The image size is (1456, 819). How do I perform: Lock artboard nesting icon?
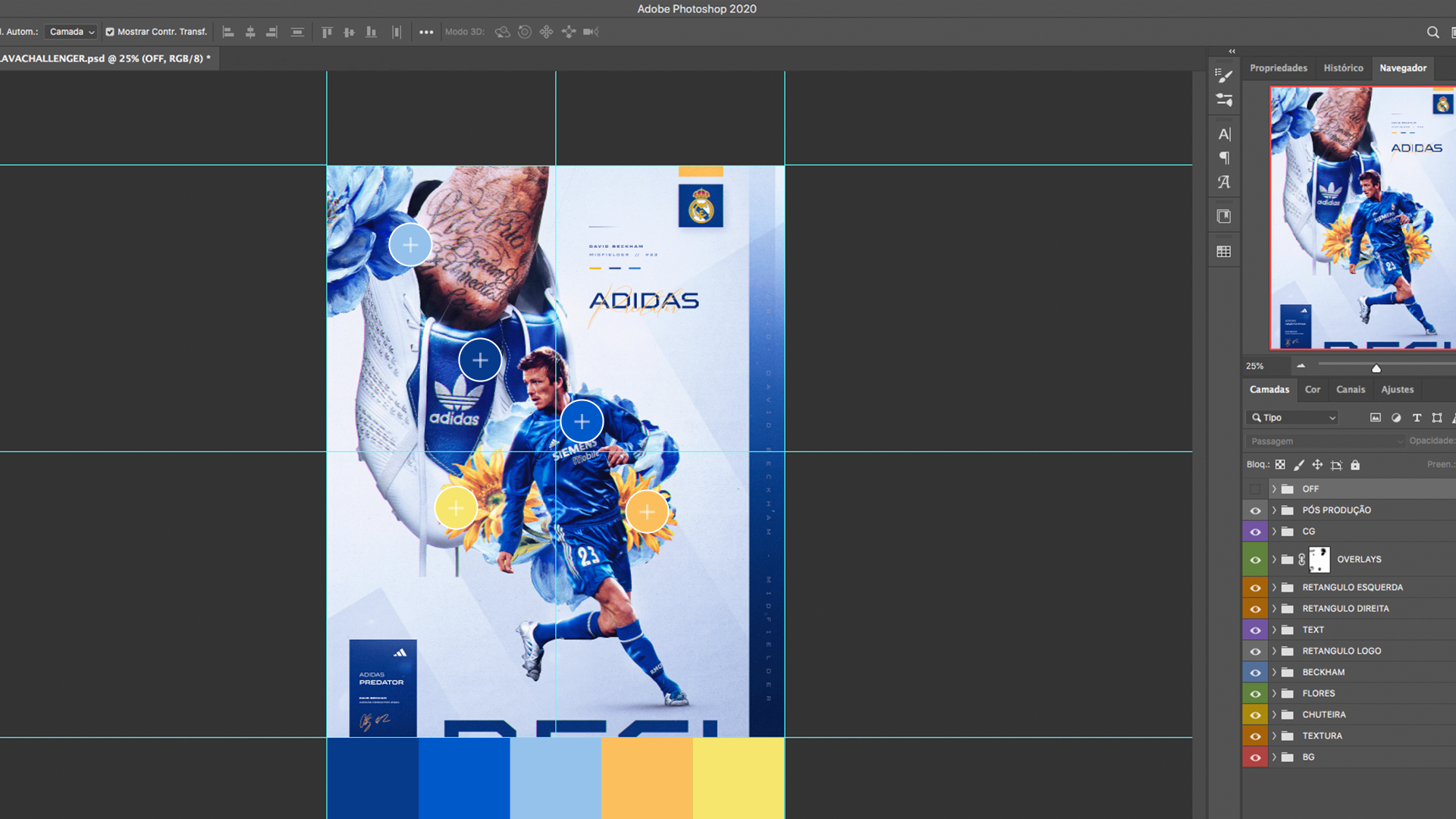click(1336, 465)
